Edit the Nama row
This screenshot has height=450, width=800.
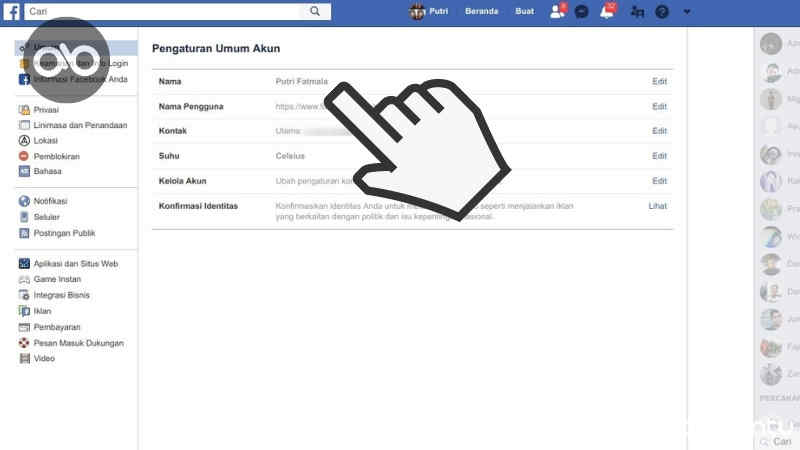659,81
